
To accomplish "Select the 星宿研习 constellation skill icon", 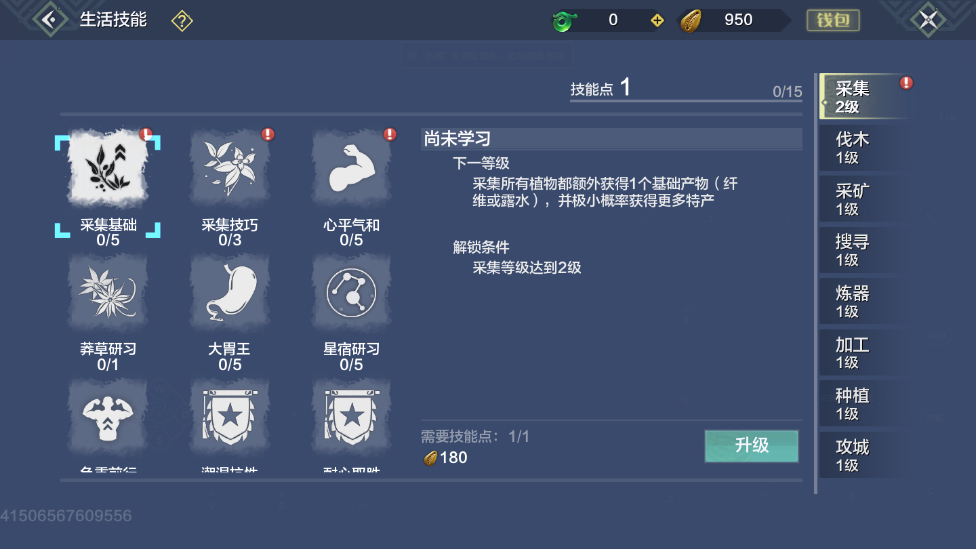I will [x=352, y=293].
